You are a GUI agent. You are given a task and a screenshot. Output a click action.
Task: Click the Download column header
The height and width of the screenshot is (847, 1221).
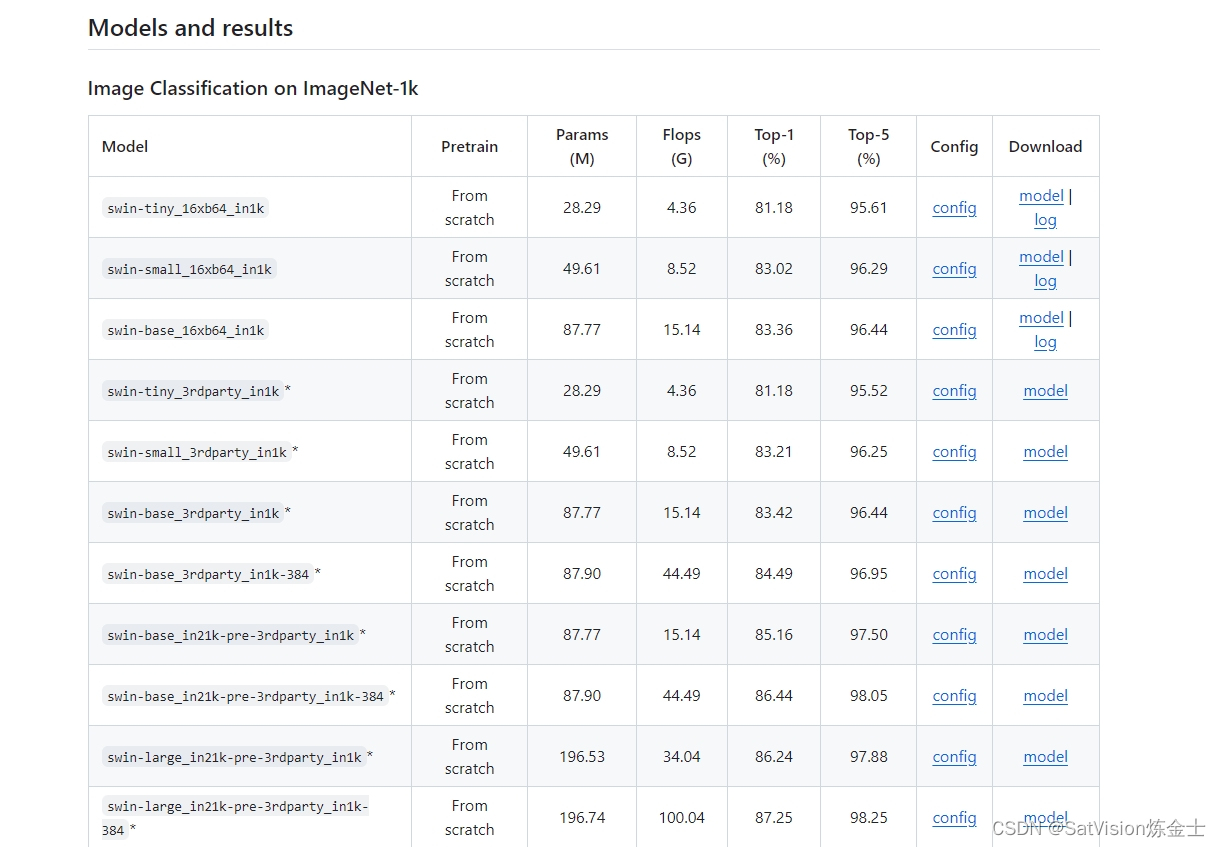(1045, 146)
